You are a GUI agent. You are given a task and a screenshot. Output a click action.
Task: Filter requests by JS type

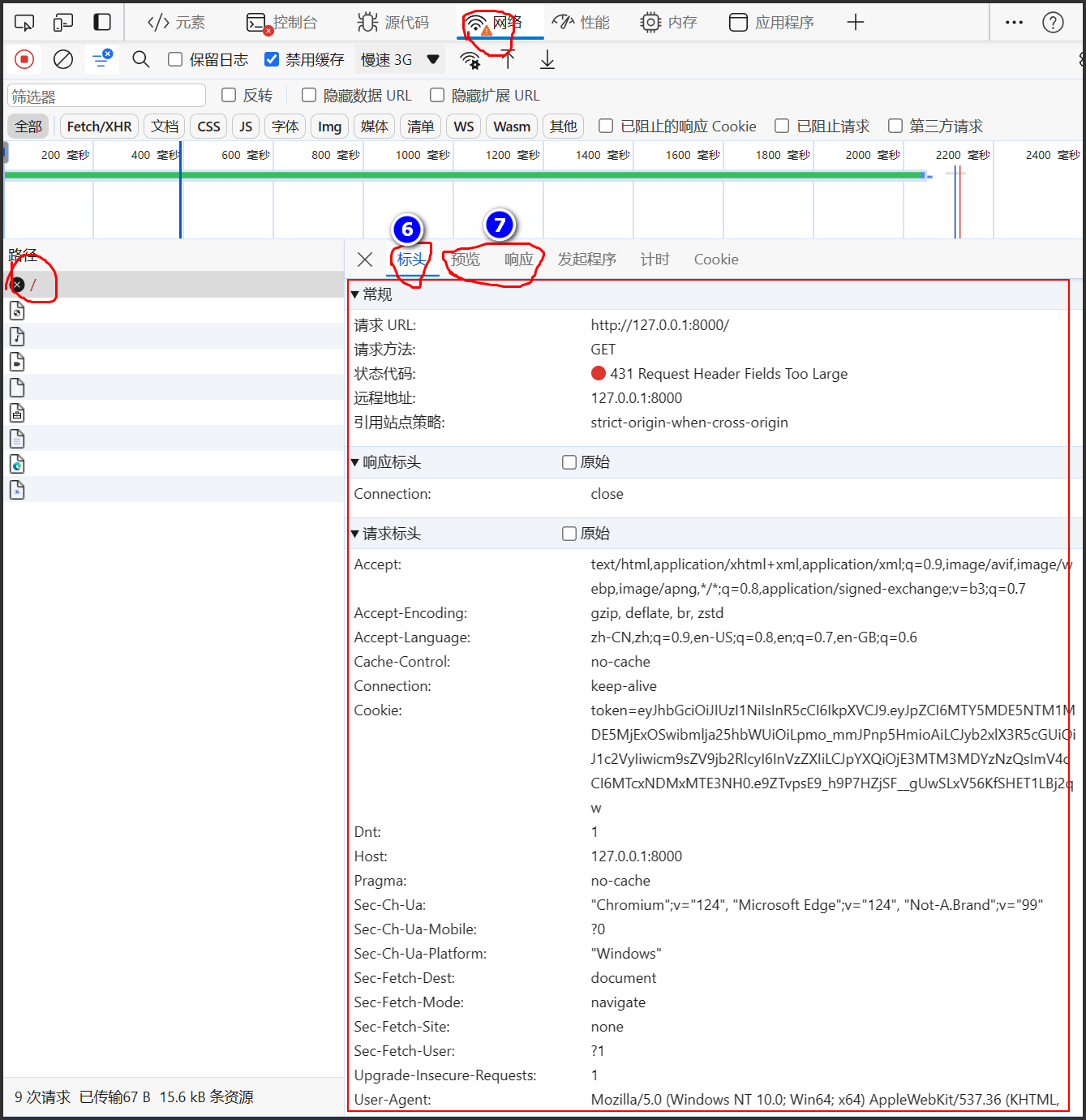click(246, 127)
